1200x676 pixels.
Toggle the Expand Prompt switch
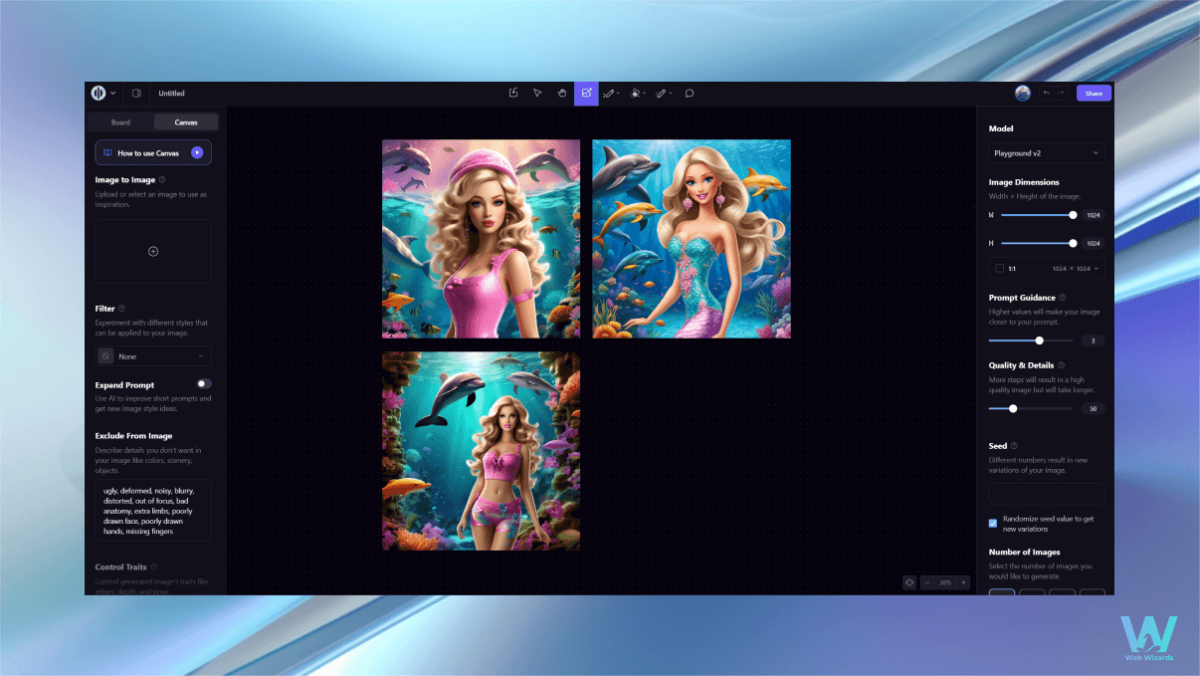204,383
